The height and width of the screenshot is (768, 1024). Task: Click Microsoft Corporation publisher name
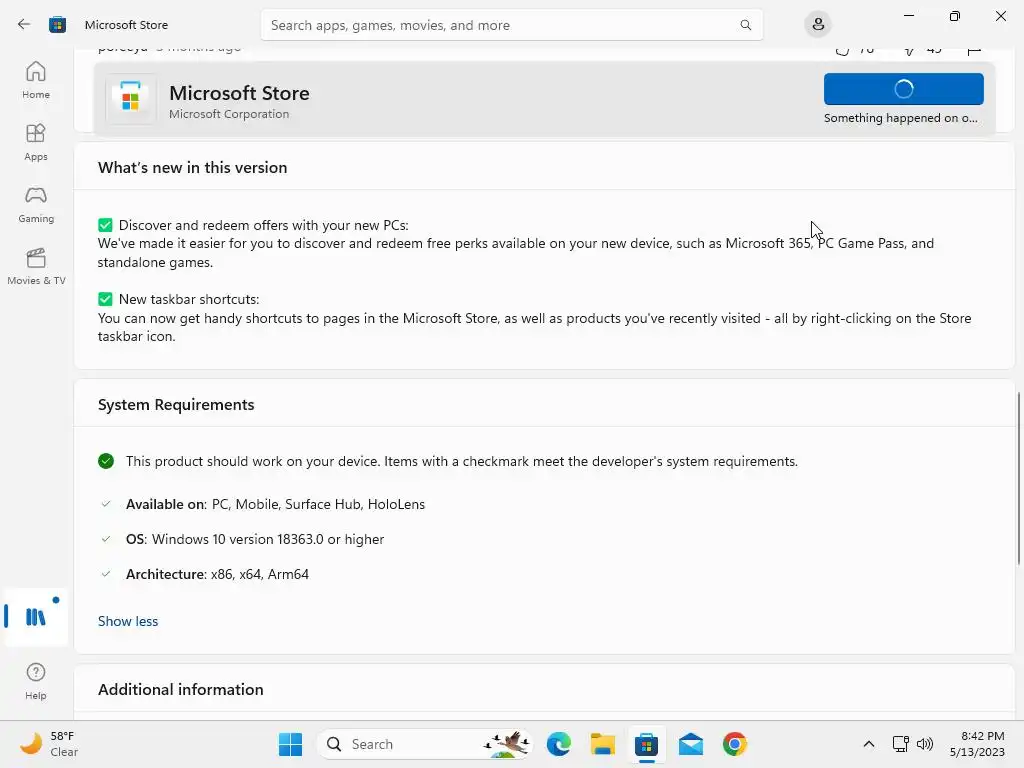229,114
